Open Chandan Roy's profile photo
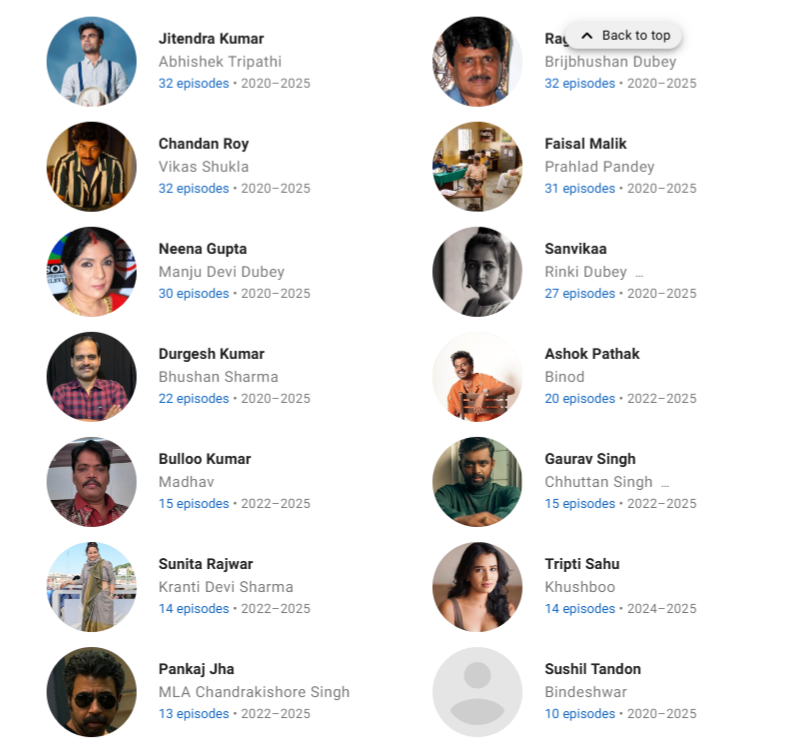Screen dimensions: 786x751 (x=91, y=166)
